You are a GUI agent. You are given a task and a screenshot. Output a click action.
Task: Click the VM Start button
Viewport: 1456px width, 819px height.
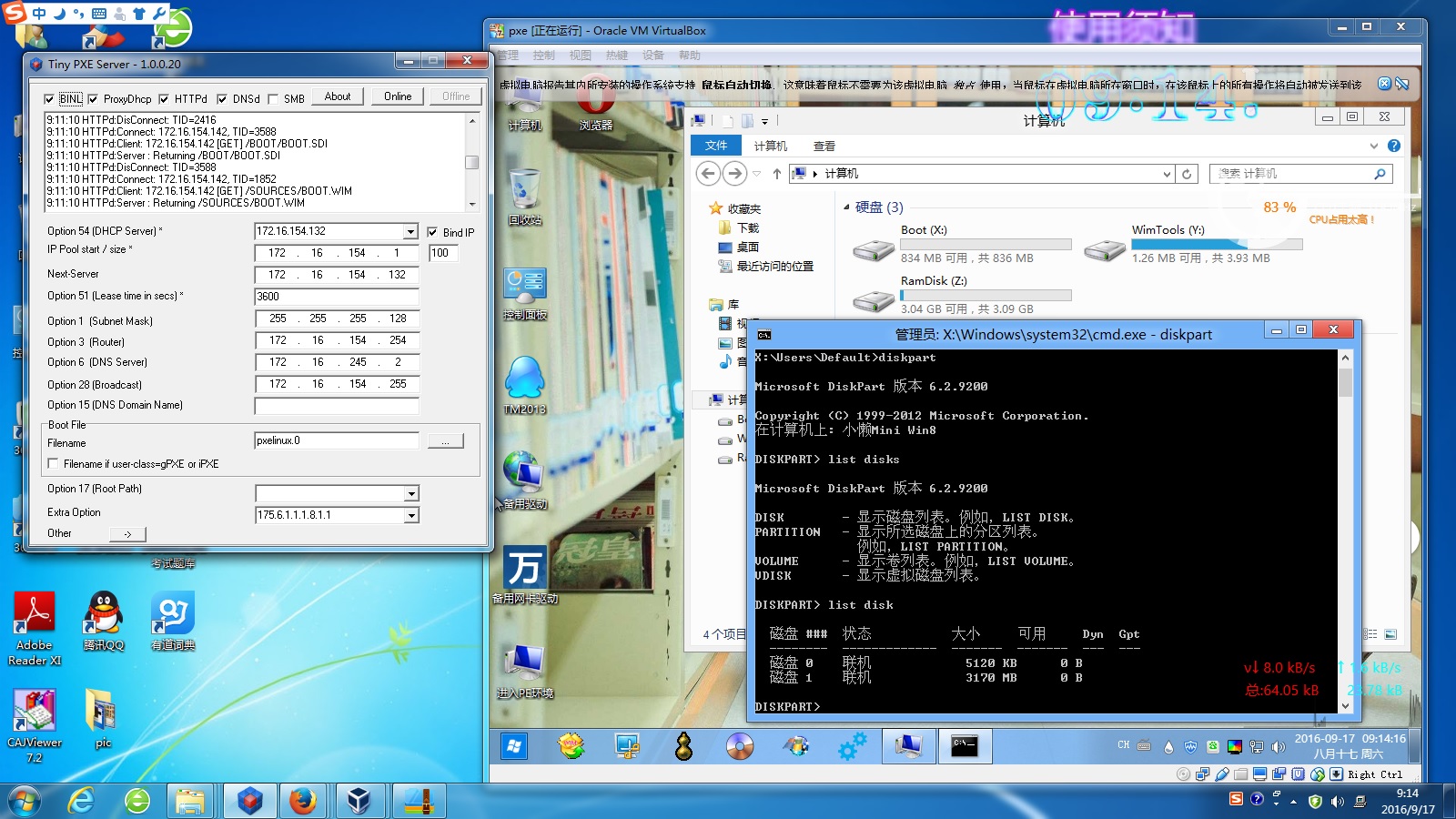pos(514,746)
